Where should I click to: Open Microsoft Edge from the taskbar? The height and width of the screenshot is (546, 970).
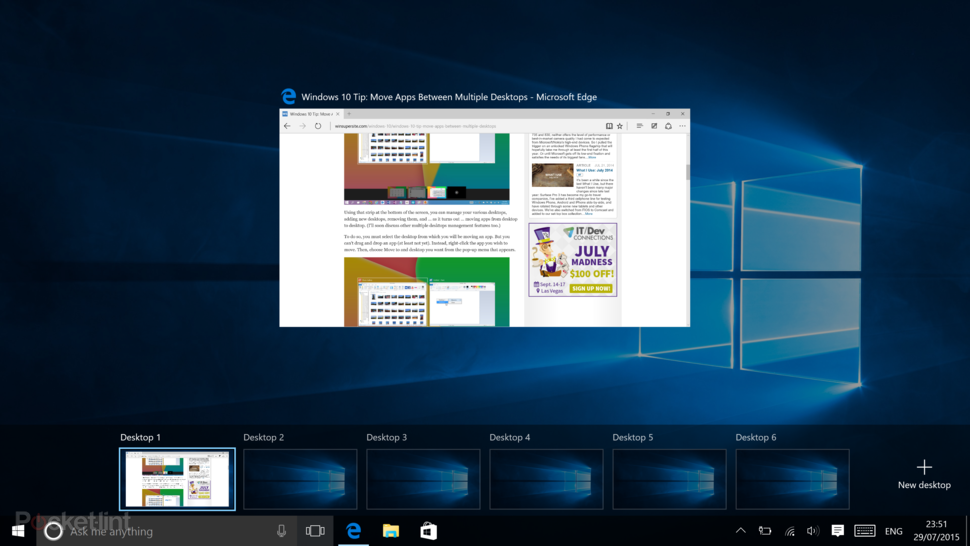(353, 531)
